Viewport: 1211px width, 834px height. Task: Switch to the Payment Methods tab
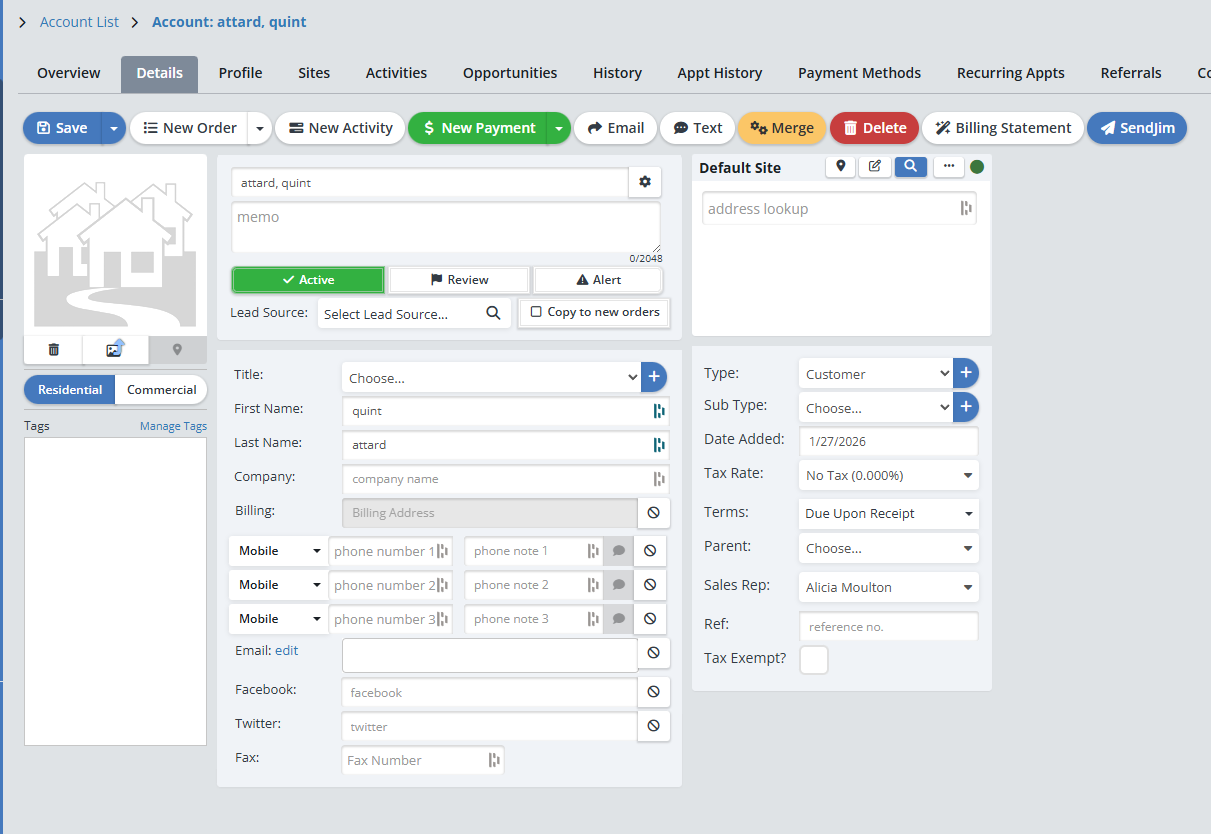coord(859,73)
